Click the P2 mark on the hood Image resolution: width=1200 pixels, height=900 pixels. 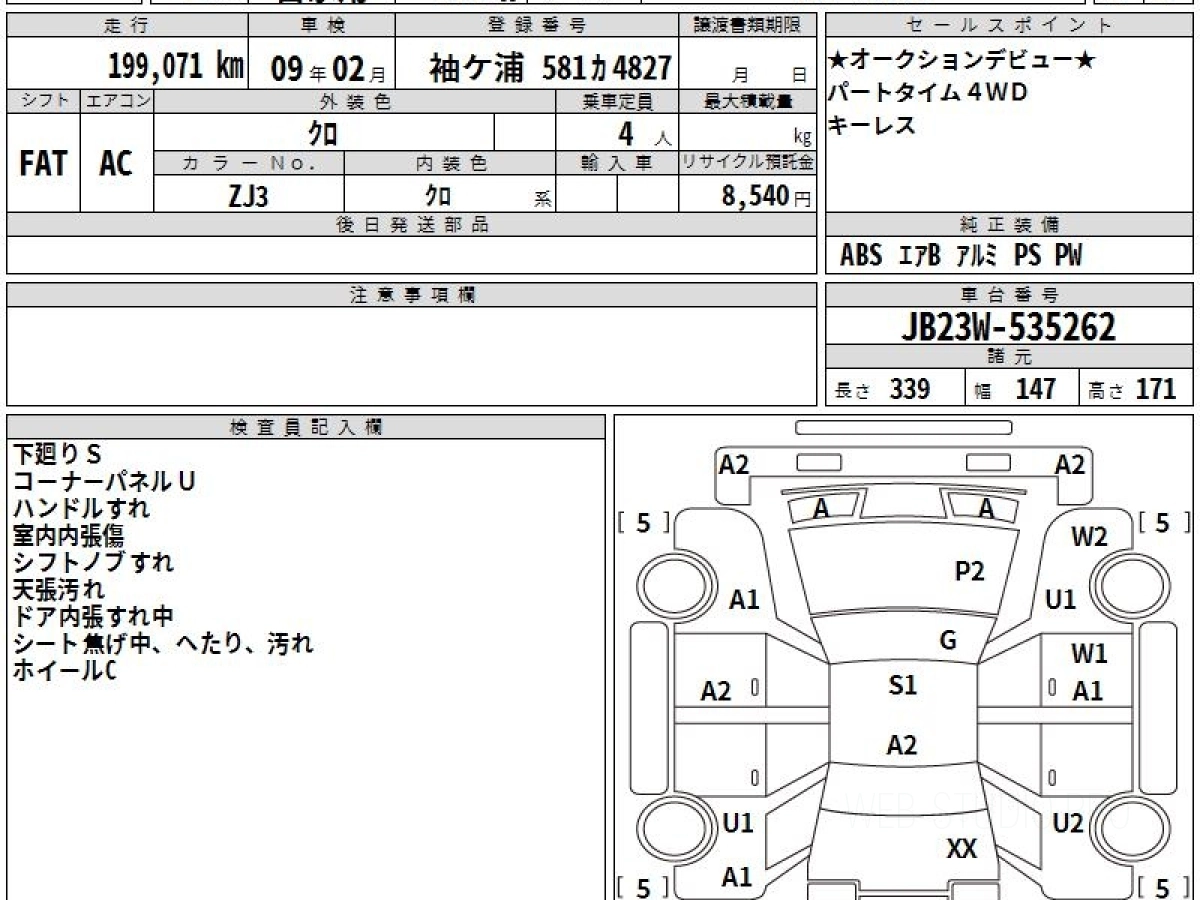[970, 571]
